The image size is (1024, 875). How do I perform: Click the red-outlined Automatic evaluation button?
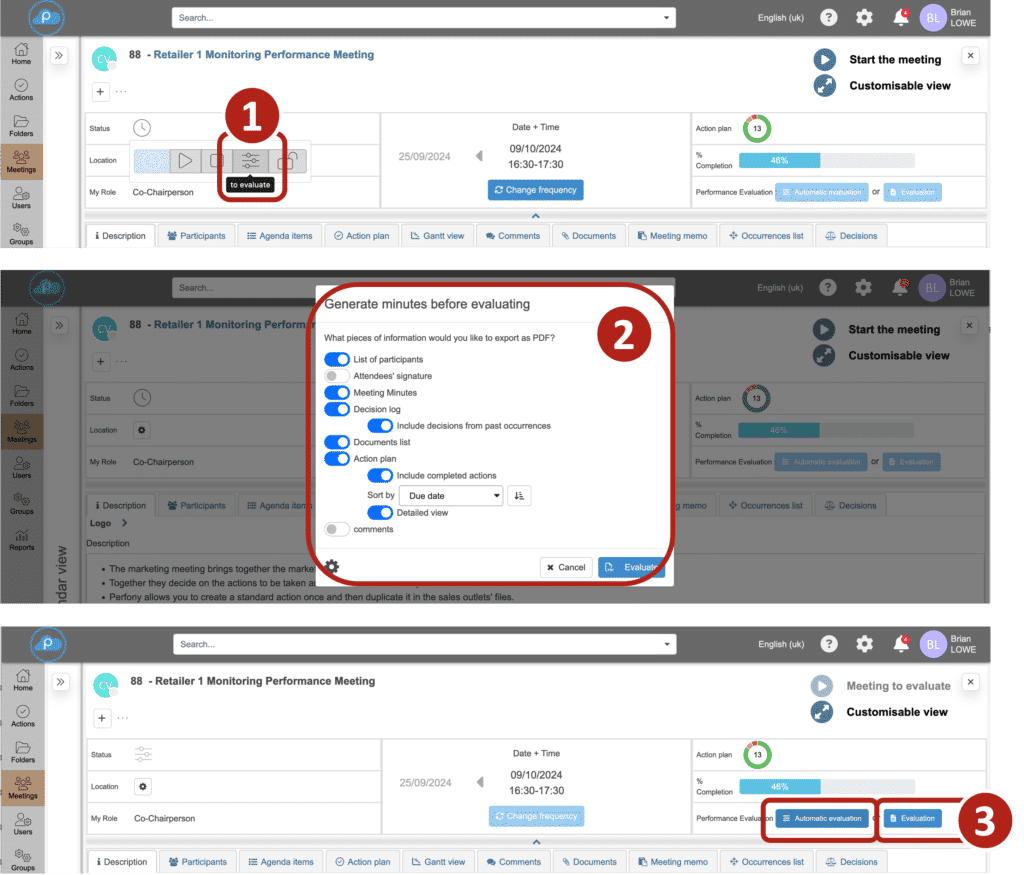[x=822, y=818]
